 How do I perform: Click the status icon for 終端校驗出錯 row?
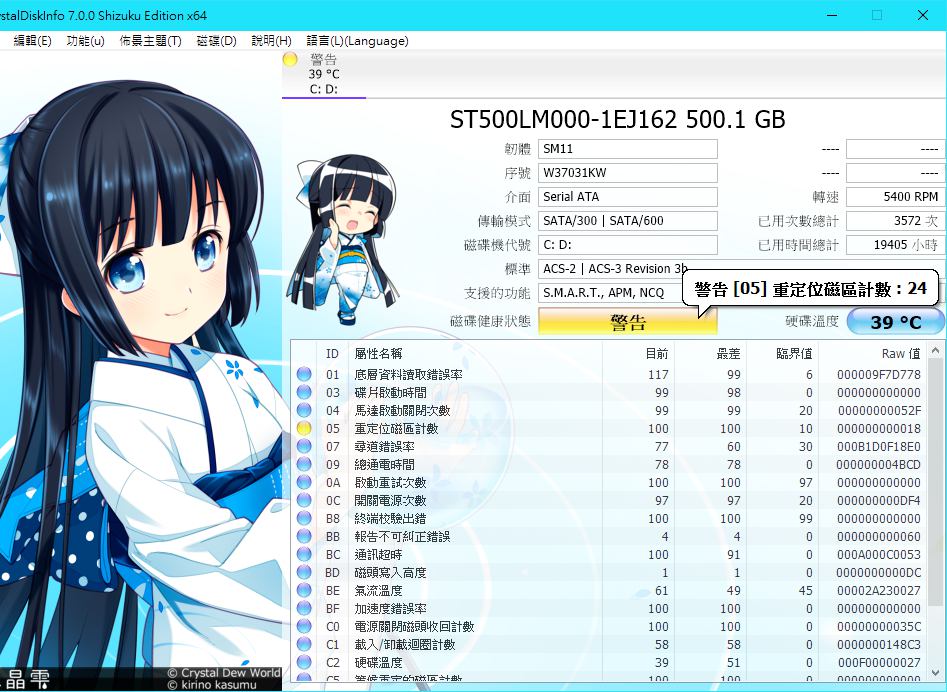304,518
